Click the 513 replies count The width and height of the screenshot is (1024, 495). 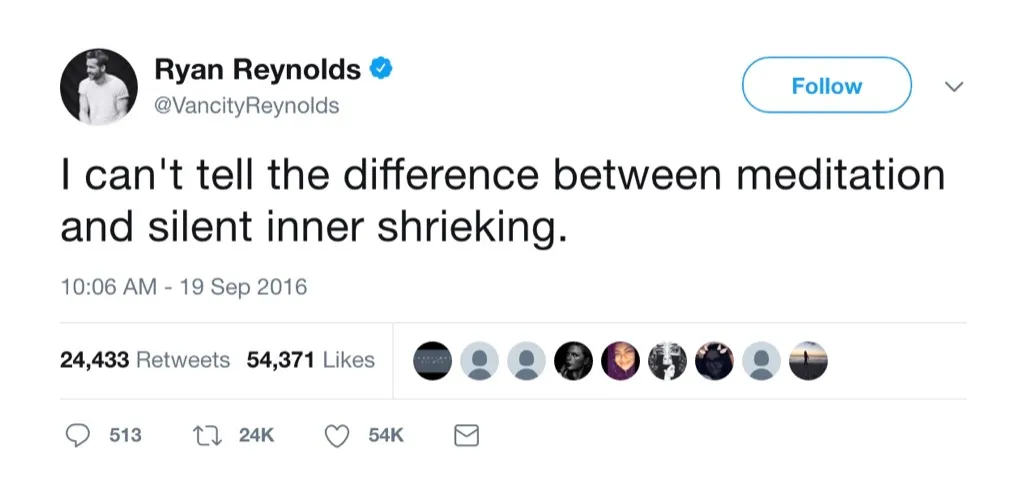pyautogui.click(x=125, y=436)
